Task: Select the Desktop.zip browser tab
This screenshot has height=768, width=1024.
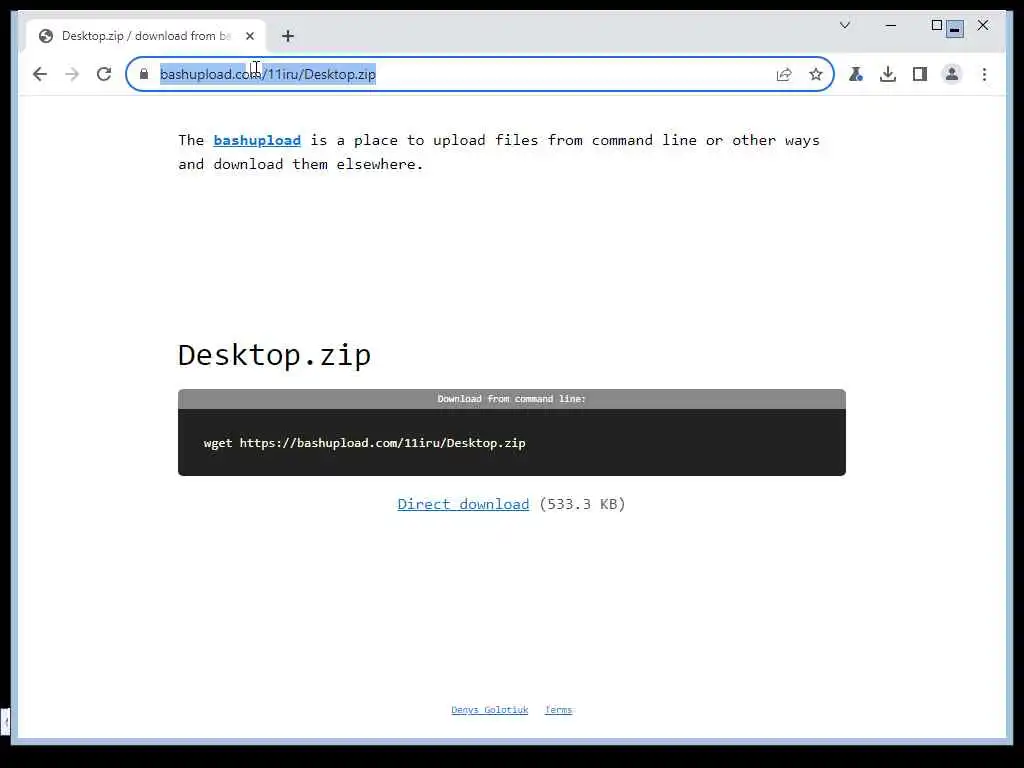Action: click(145, 36)
